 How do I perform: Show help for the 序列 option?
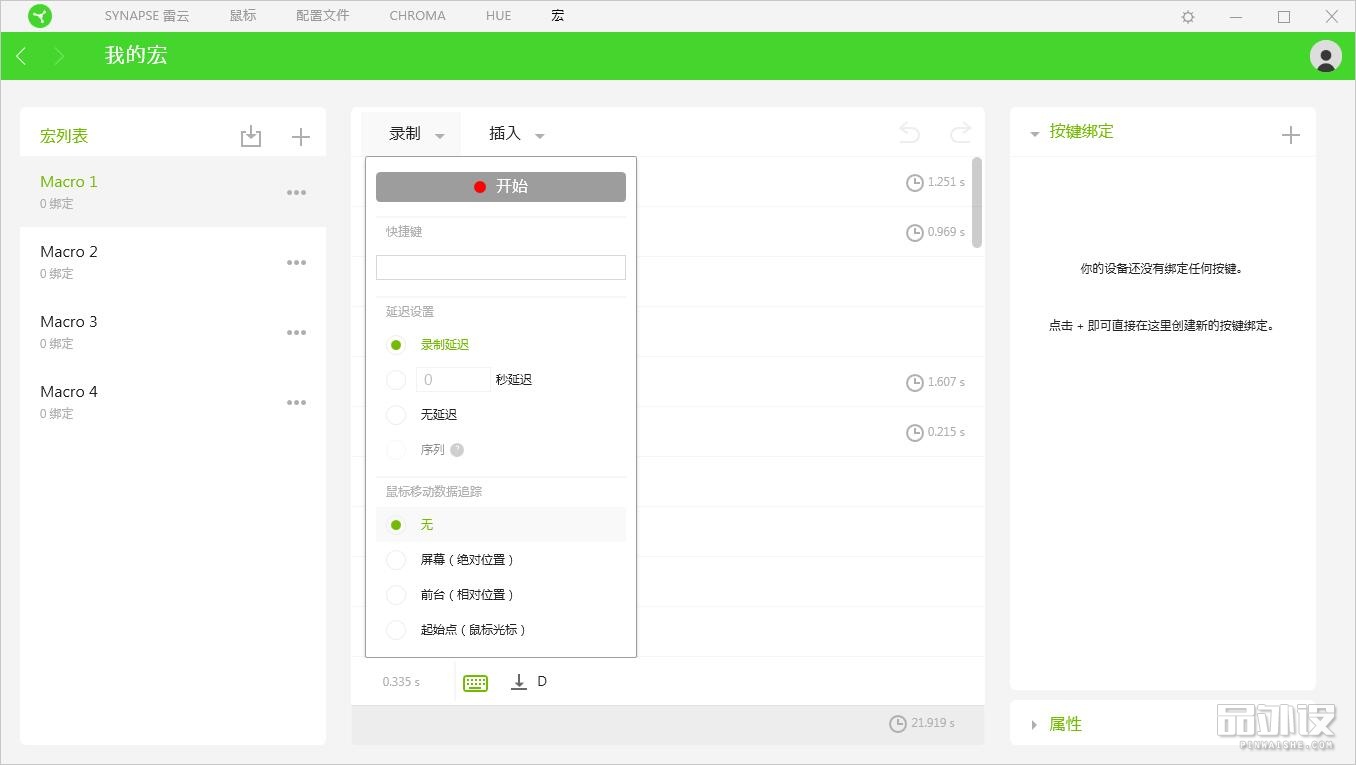[457, 450]
